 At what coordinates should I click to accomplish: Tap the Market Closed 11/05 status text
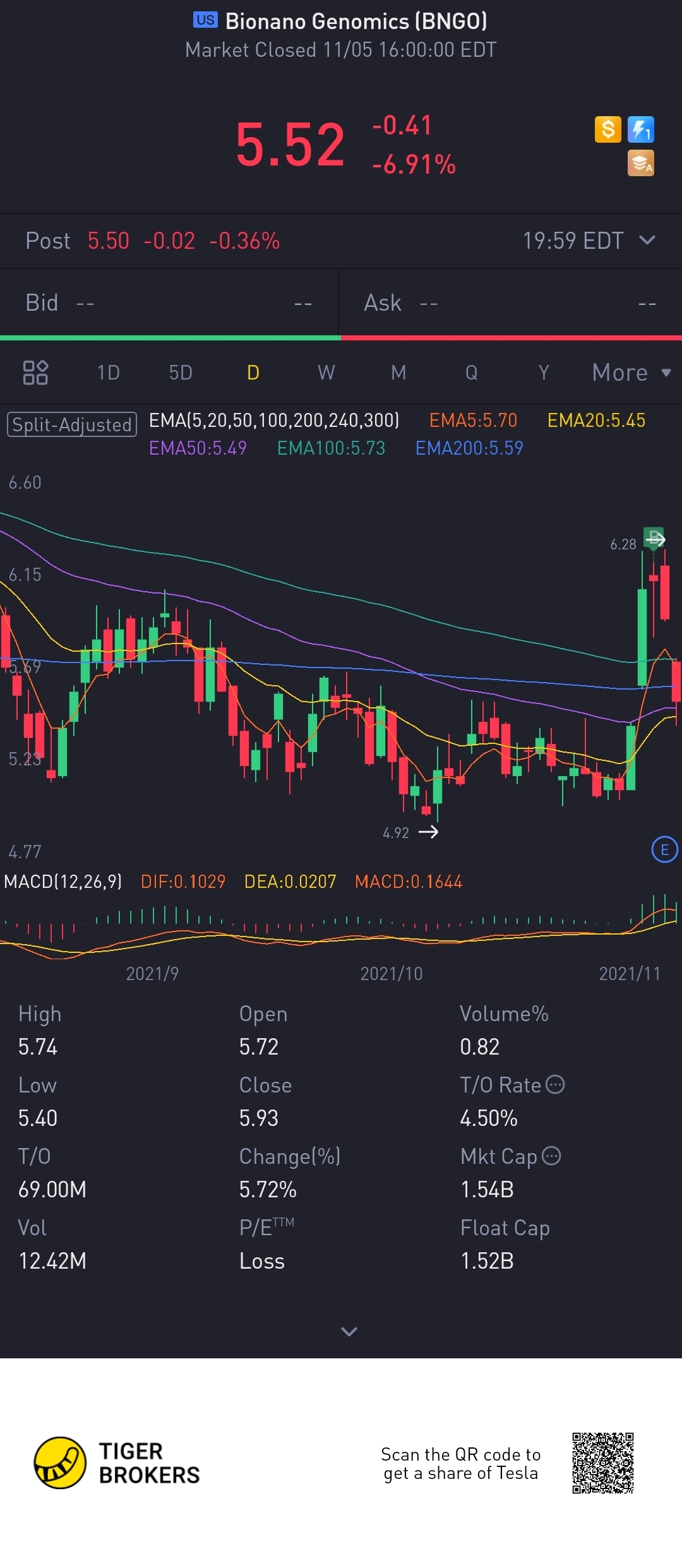tap(341, 50)
